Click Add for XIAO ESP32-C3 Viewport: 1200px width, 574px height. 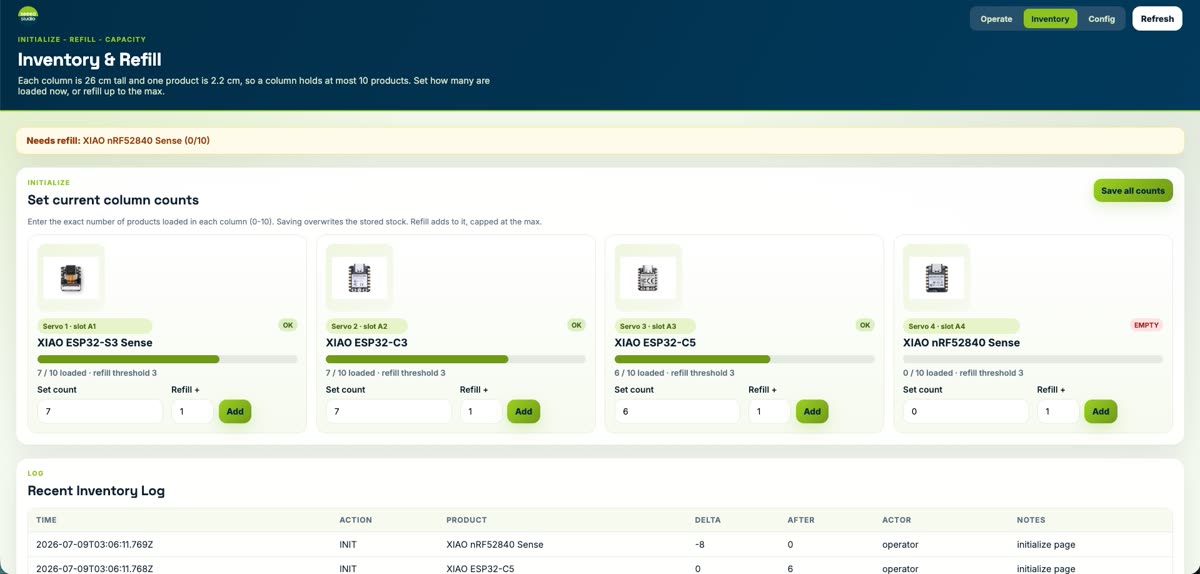[523, 411]
